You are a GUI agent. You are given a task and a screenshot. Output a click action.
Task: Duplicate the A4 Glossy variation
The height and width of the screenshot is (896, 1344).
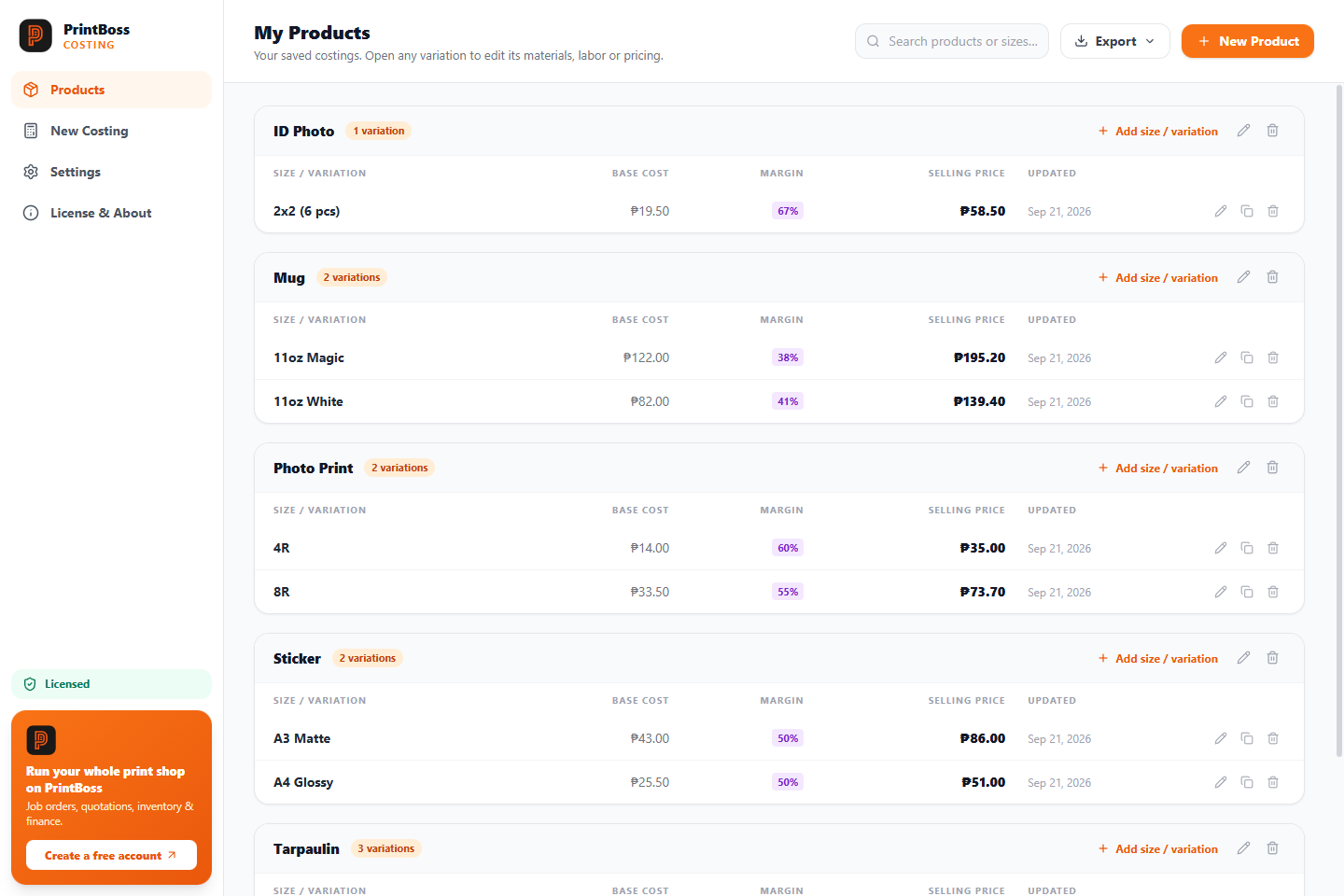coord(1247,782)
